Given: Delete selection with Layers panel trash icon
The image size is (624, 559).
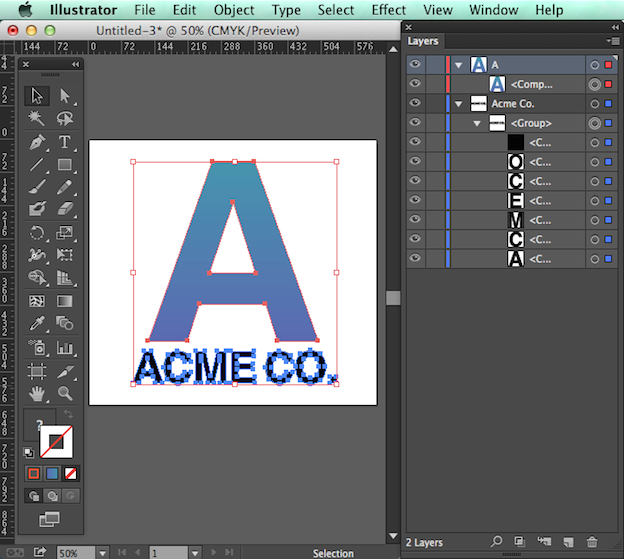Looking at the screenshot, I should pos(592,541).
